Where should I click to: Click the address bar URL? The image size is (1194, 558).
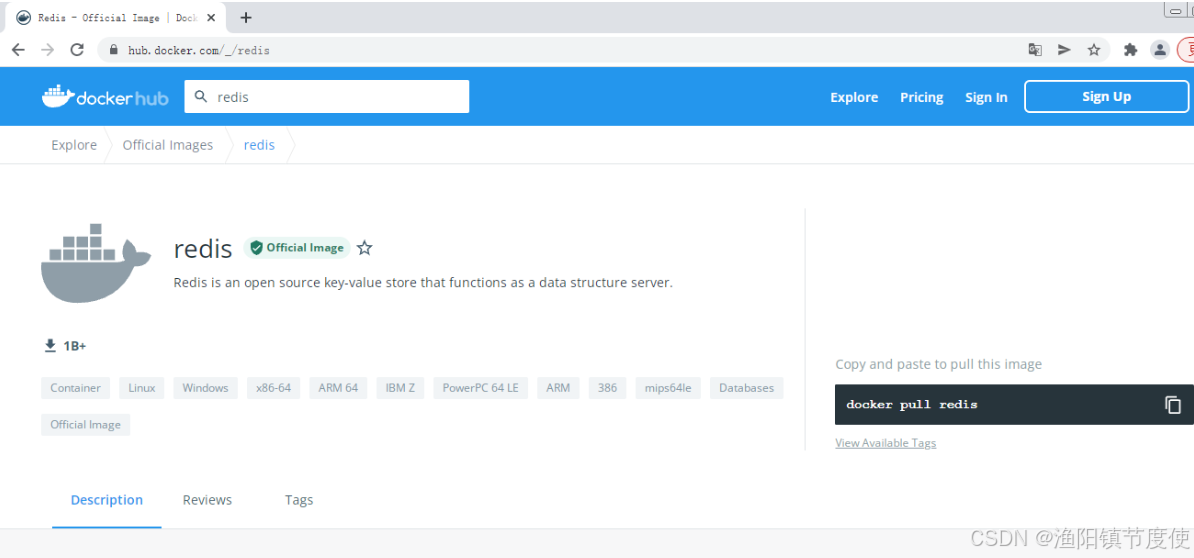pos(199,51)
